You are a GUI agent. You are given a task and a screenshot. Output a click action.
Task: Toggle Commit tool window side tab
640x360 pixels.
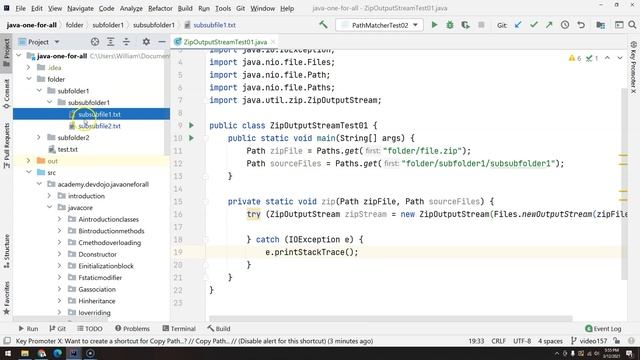[7, 94]
